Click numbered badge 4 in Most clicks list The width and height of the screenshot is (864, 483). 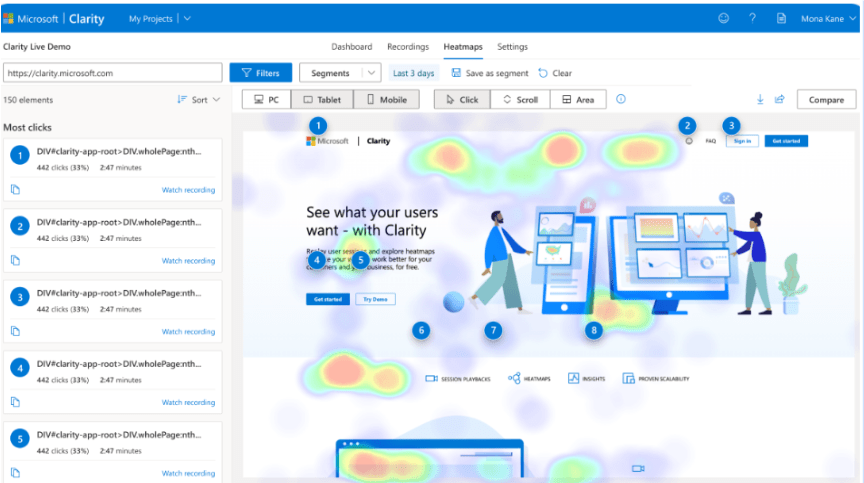pos(20,368)
